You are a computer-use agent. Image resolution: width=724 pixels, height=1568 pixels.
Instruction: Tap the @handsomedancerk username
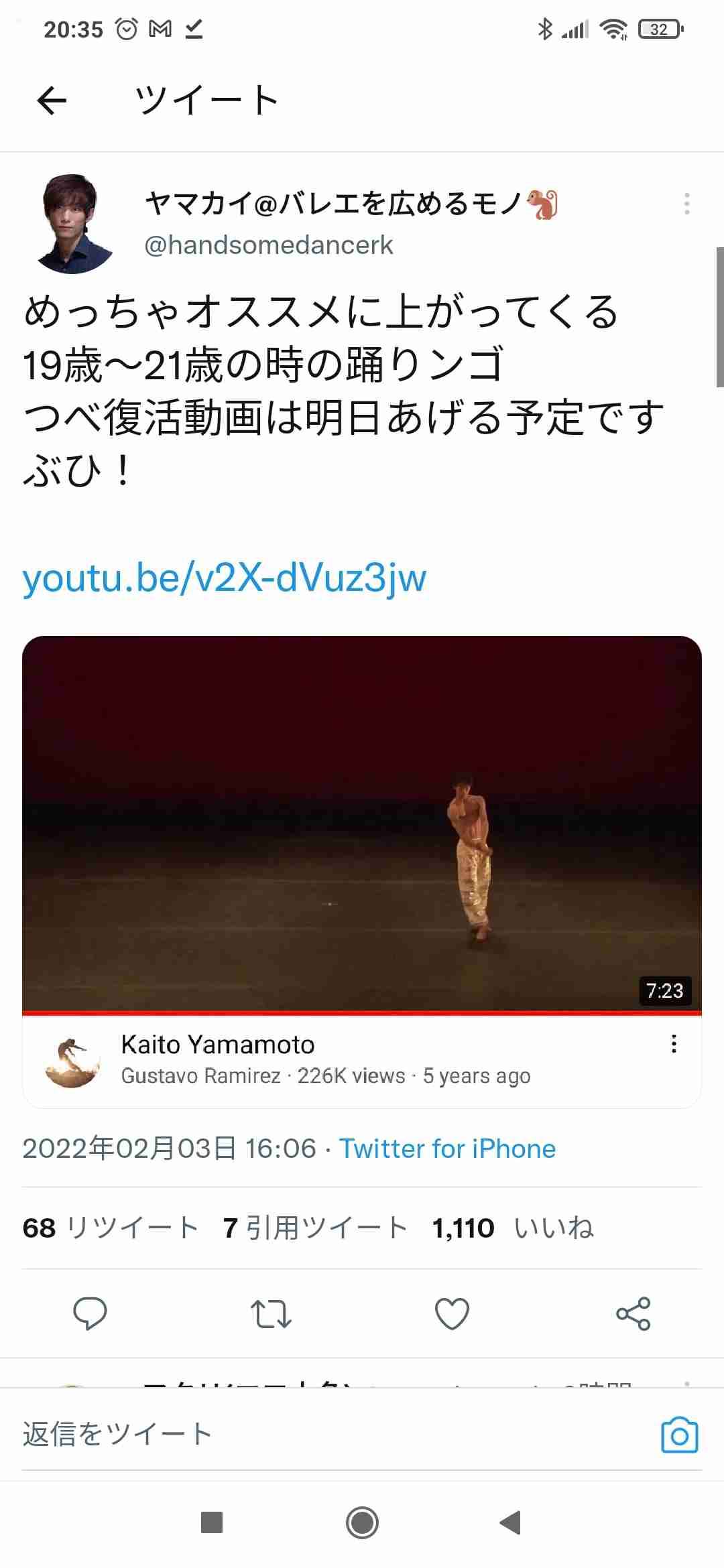click(x=269, y=245)
